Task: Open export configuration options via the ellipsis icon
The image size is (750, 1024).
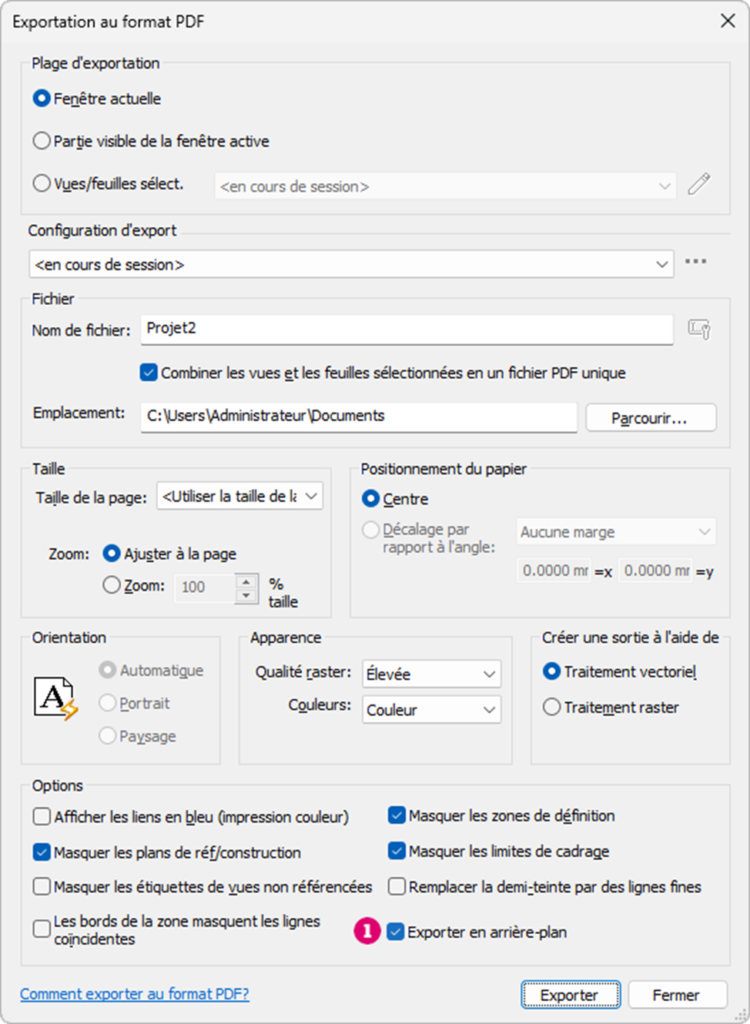Action: (x=697, y=262)
